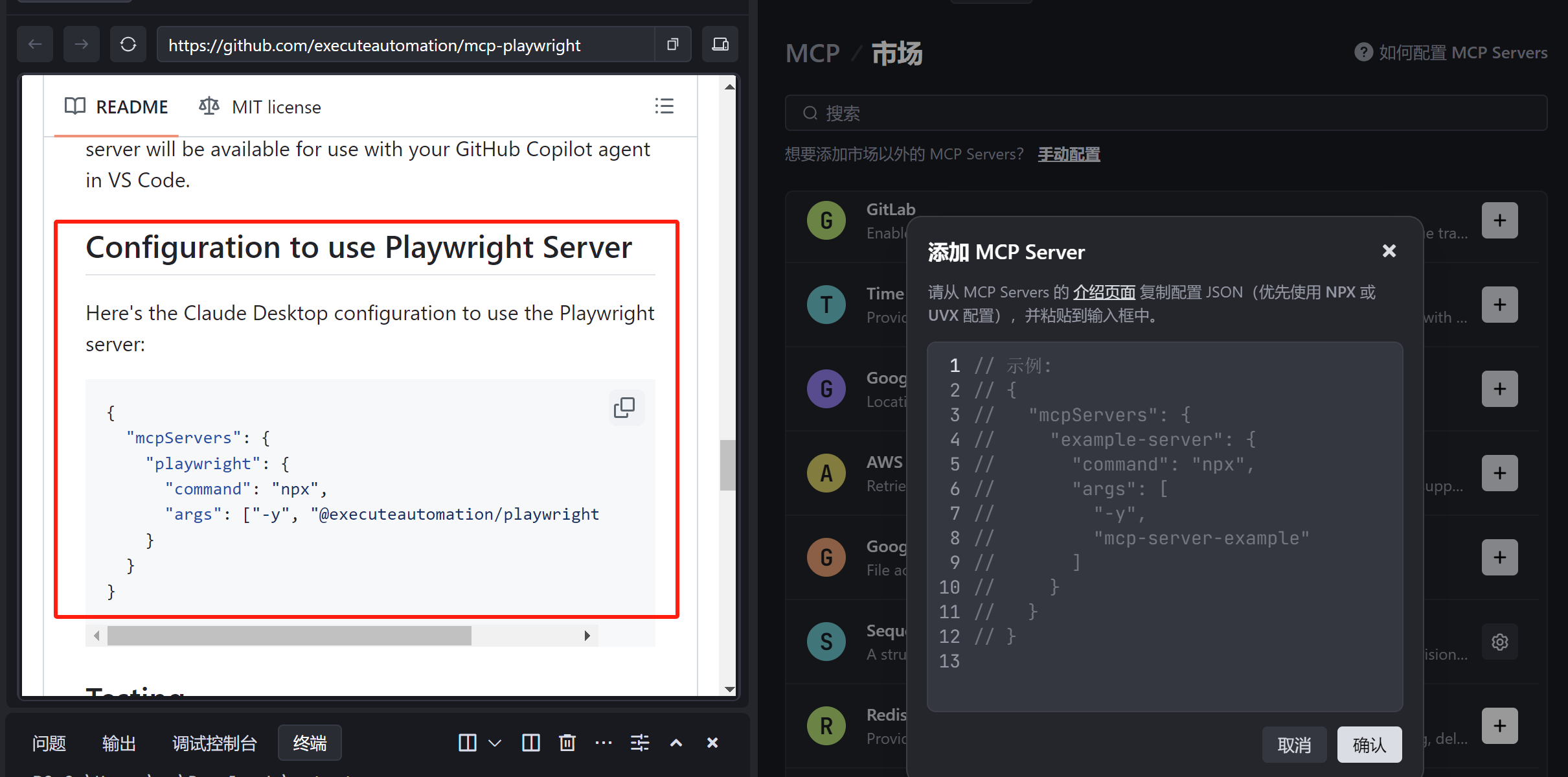The image size is (1568, 777).
Task: Delete terminal with the trash icon
Action: click(567, 743)
